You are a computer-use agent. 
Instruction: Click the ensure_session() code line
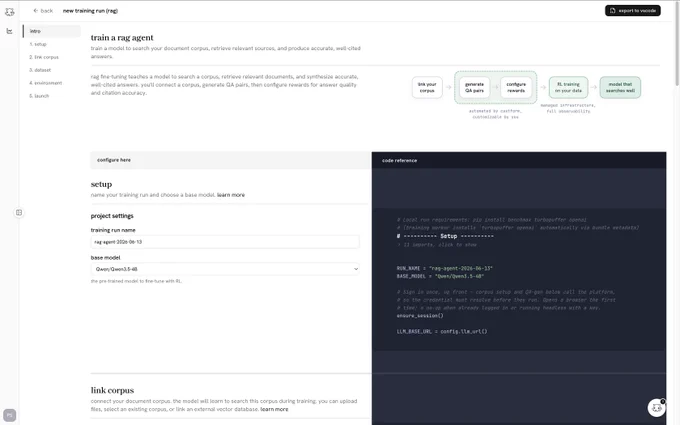(x=420, y=316)
